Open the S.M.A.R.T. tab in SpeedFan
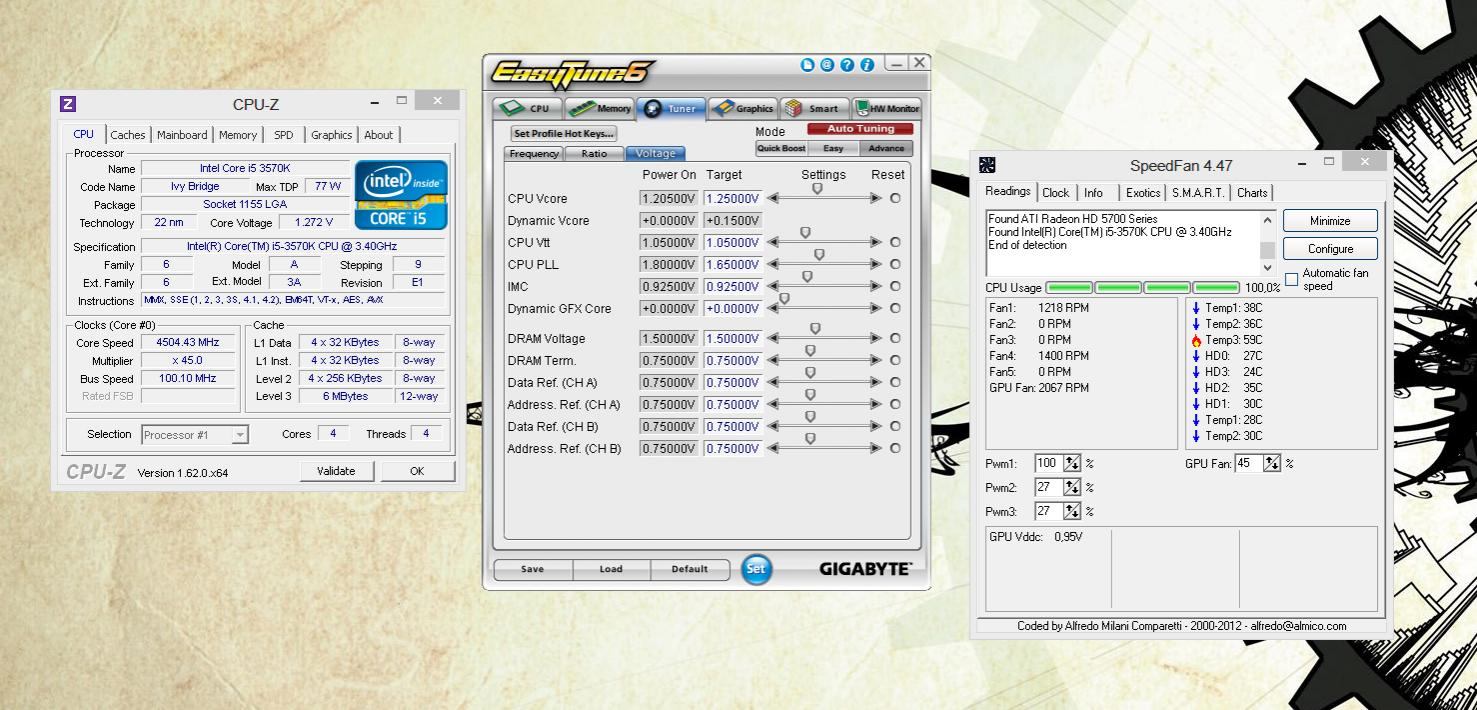This screenshot has width=1477, height=710. [1198, 193]
